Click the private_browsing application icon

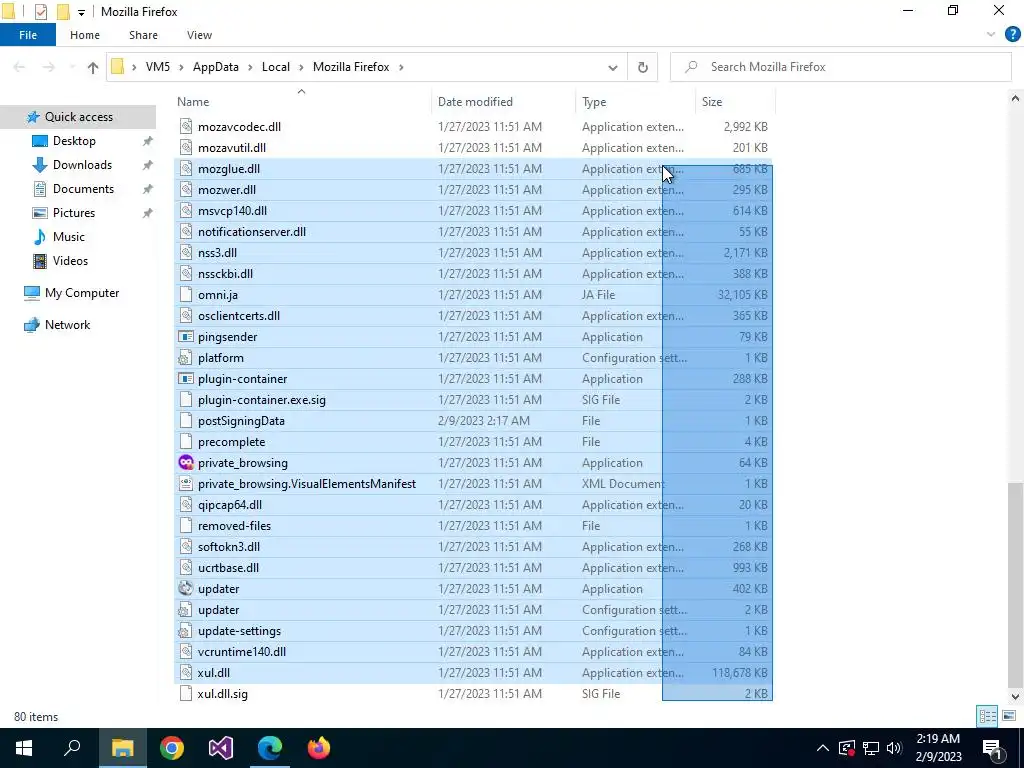[186, 462]
